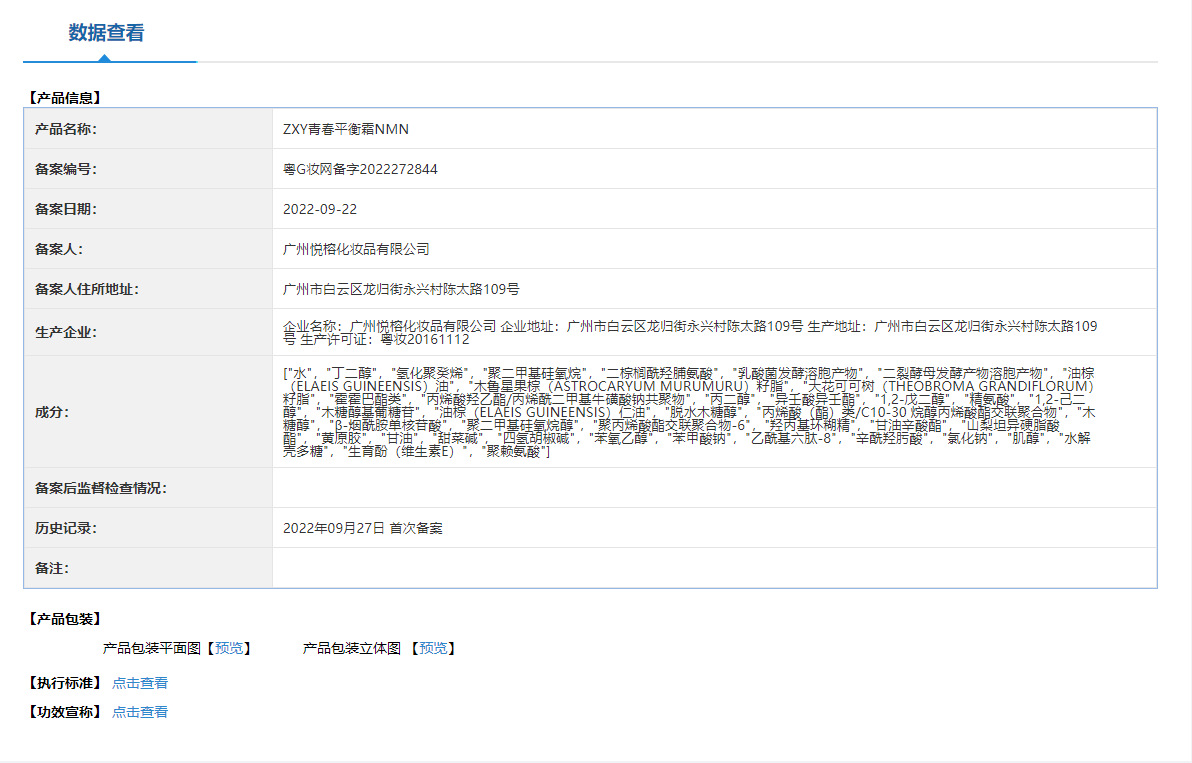Image resolution: width=1192 pixels, height=763 pixels.
Task: Click the 产品名称 row label
Action: pos(66,129)
